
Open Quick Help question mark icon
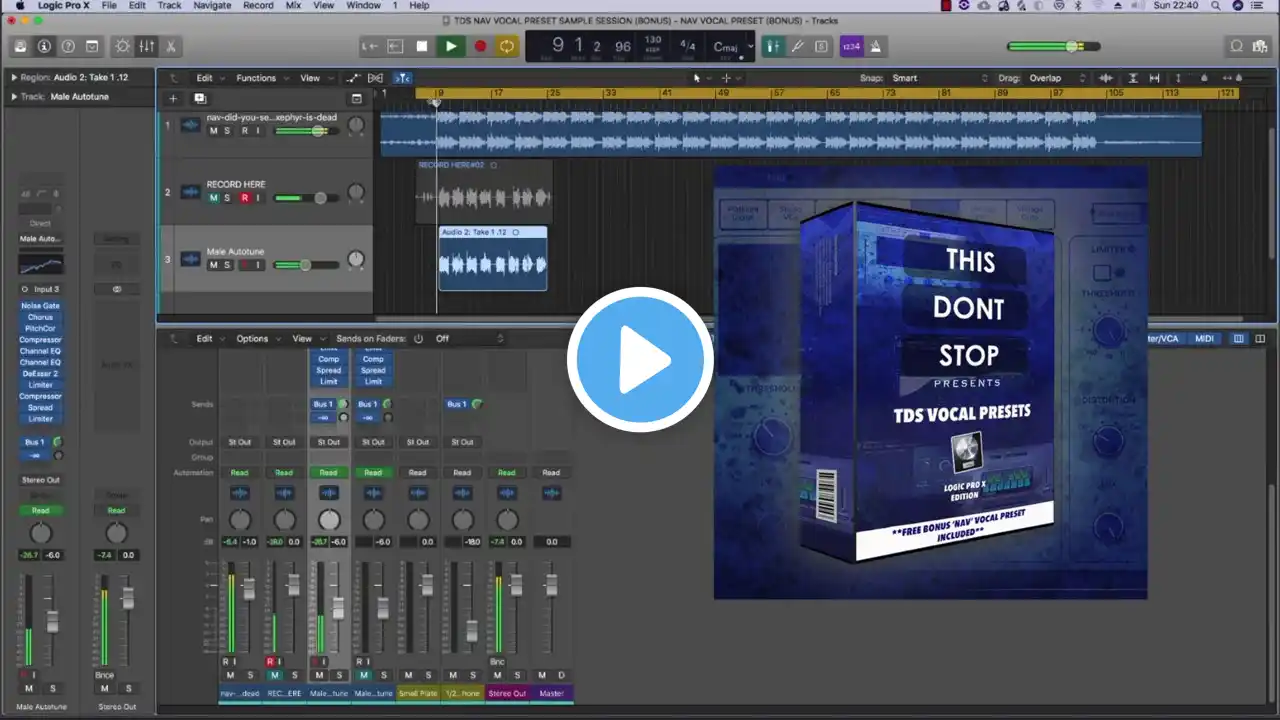click(68, 46)
